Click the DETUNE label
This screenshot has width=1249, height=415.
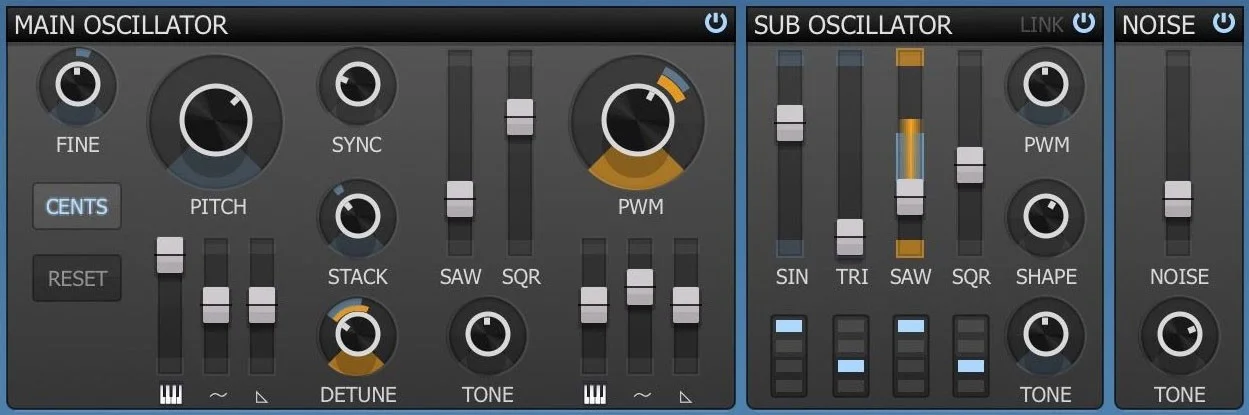click(358, 395)
